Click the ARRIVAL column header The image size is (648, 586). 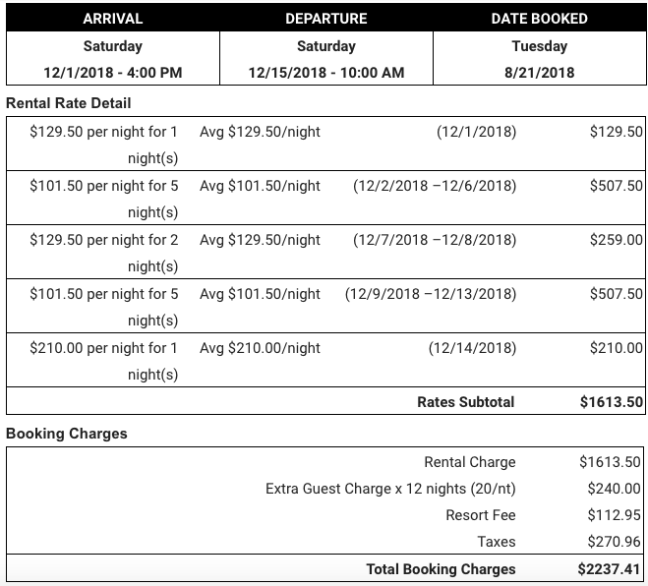pos(112,19)
